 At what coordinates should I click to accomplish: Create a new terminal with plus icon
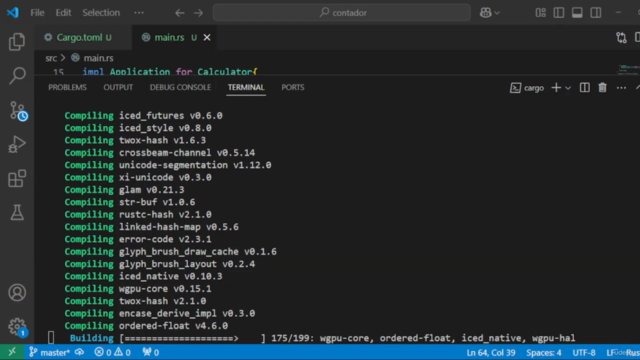pyautogui.click(x=556, y=88)
